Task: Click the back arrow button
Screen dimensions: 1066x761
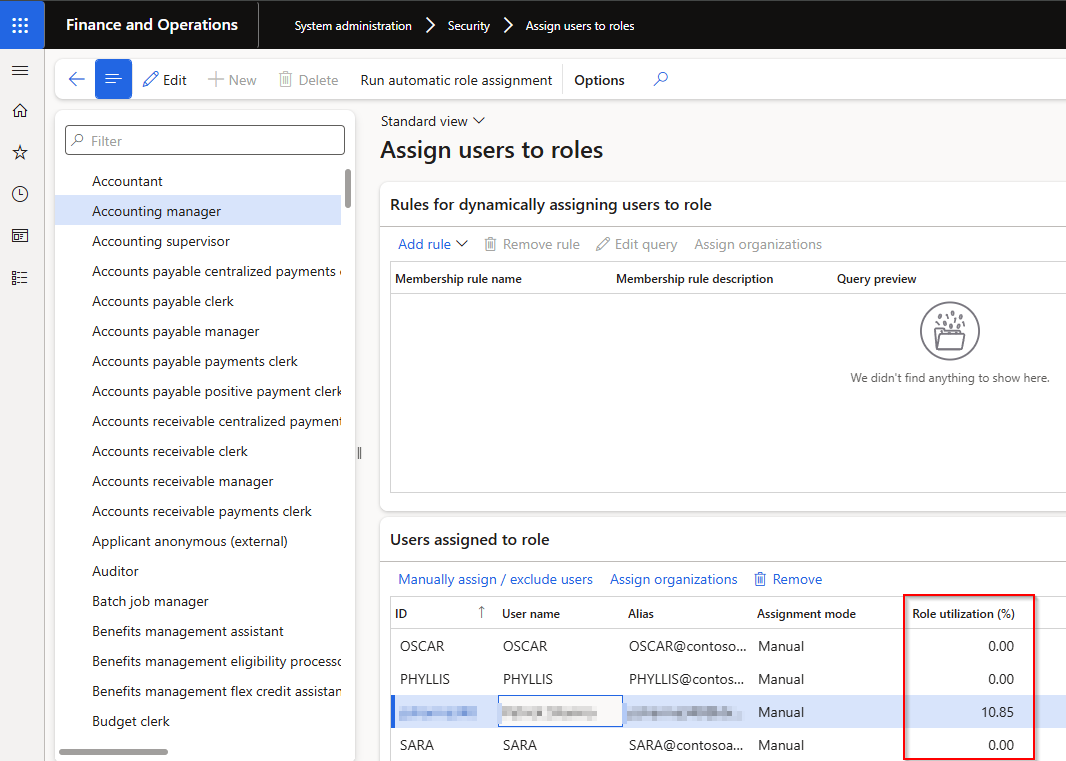Action: tap(77, 80)
